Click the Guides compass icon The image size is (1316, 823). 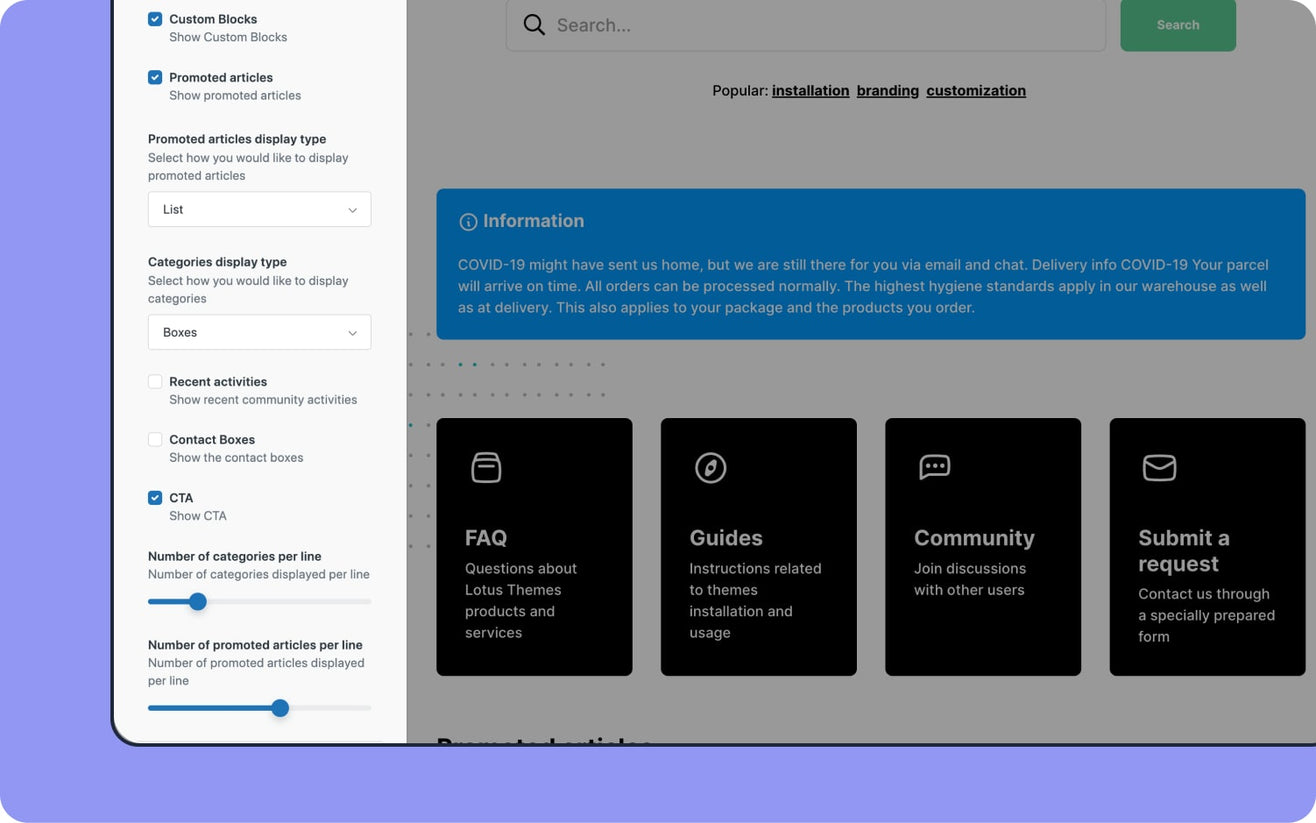coord(711,467)
